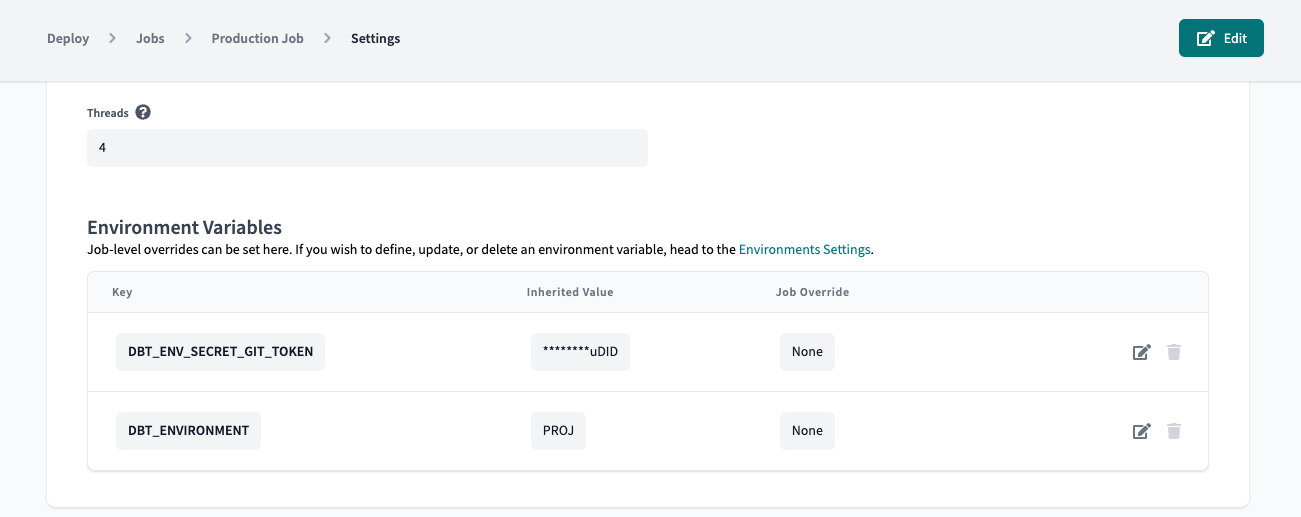Click the None override for DBT_ENVIRONMENT
Viewport: 1301px width, 517px height.
coord(807,431)
